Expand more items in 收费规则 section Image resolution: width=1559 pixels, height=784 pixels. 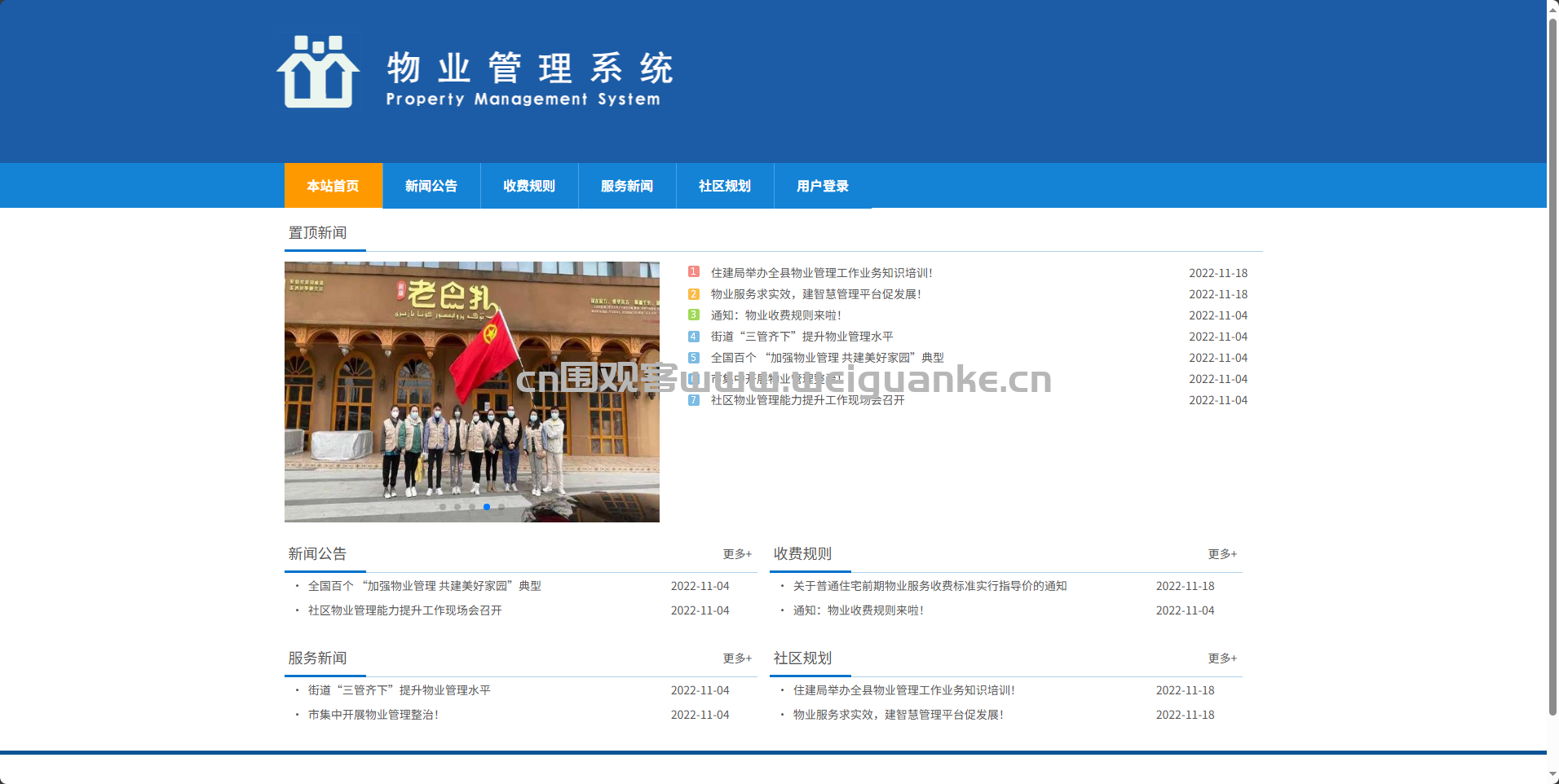[x=1222, y=554]
